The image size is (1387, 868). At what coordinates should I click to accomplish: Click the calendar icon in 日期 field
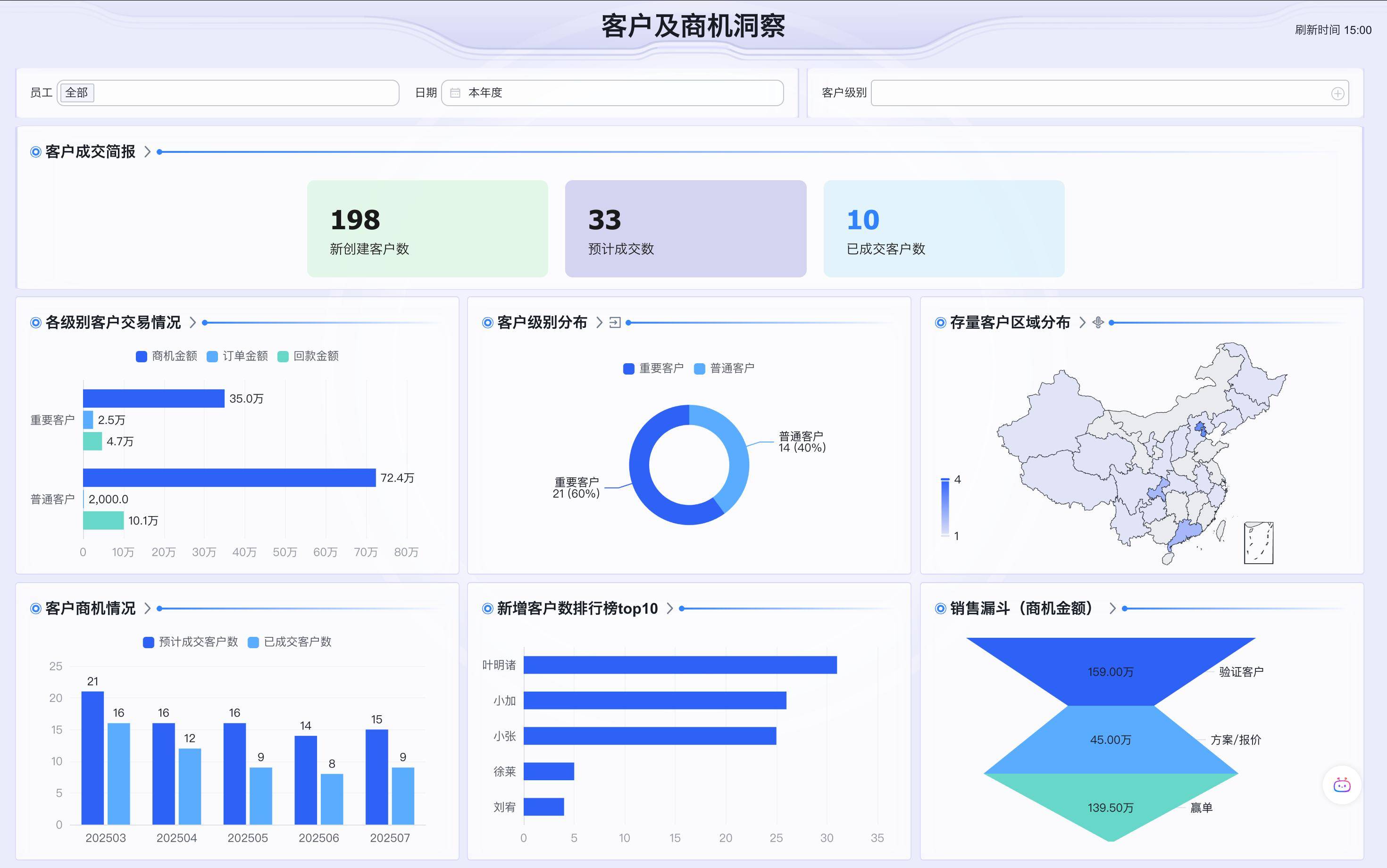pyautogui.click(x=455, y=93)
